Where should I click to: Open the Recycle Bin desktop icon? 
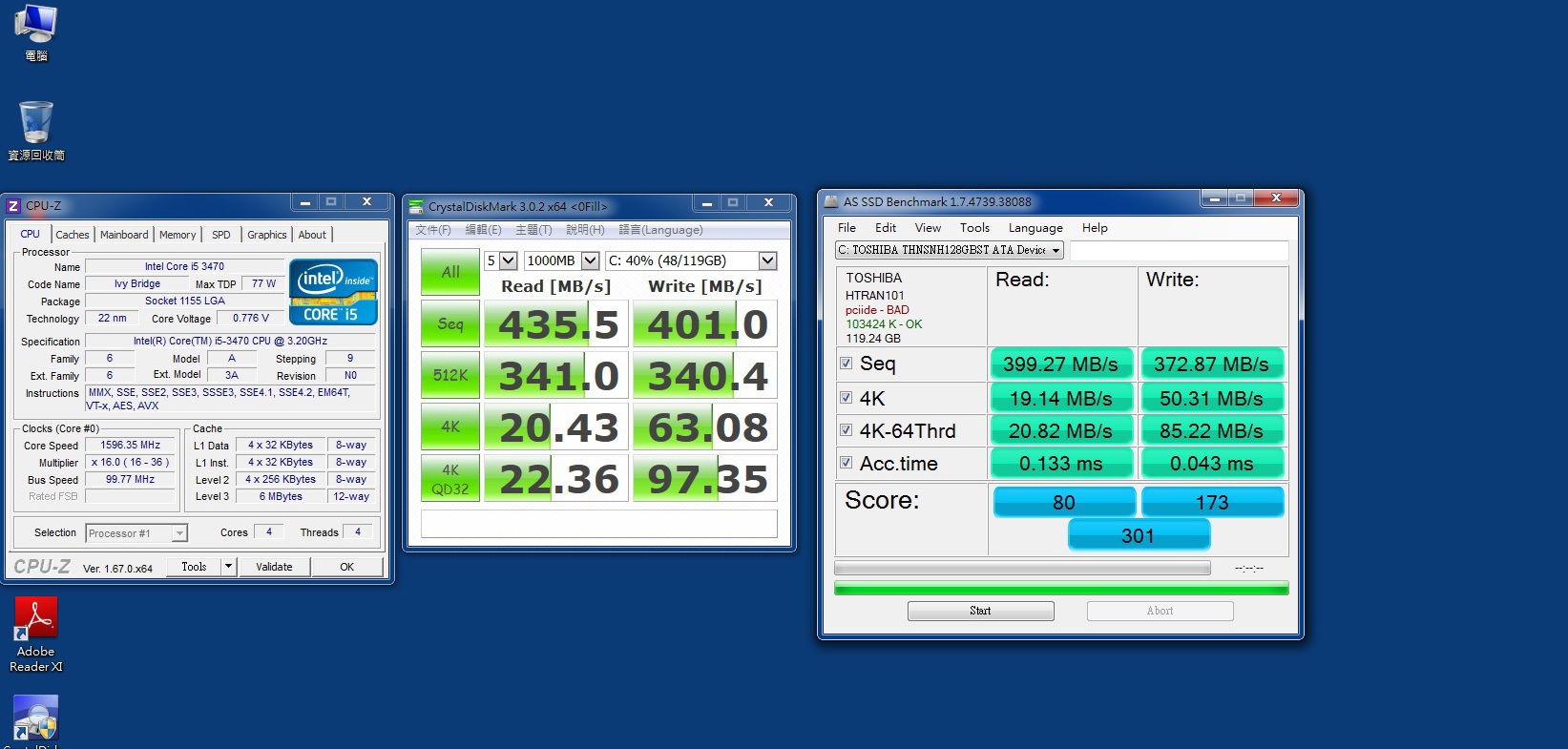point(36,131)
